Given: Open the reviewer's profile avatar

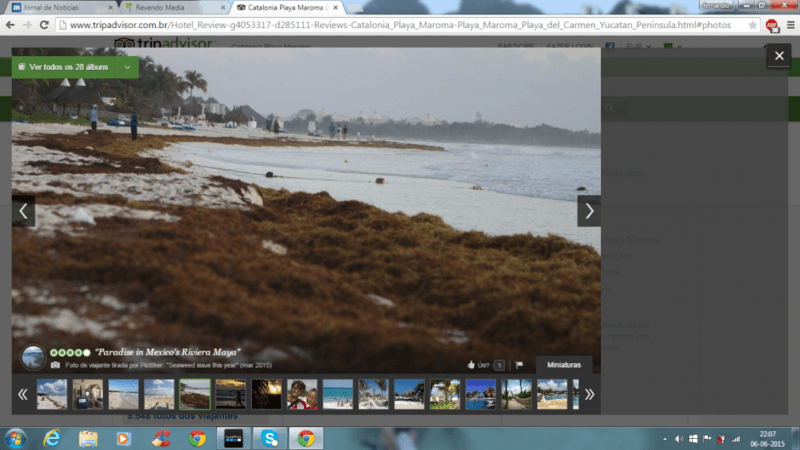Looking at the screenshot, I should click(x=33, y=357).
